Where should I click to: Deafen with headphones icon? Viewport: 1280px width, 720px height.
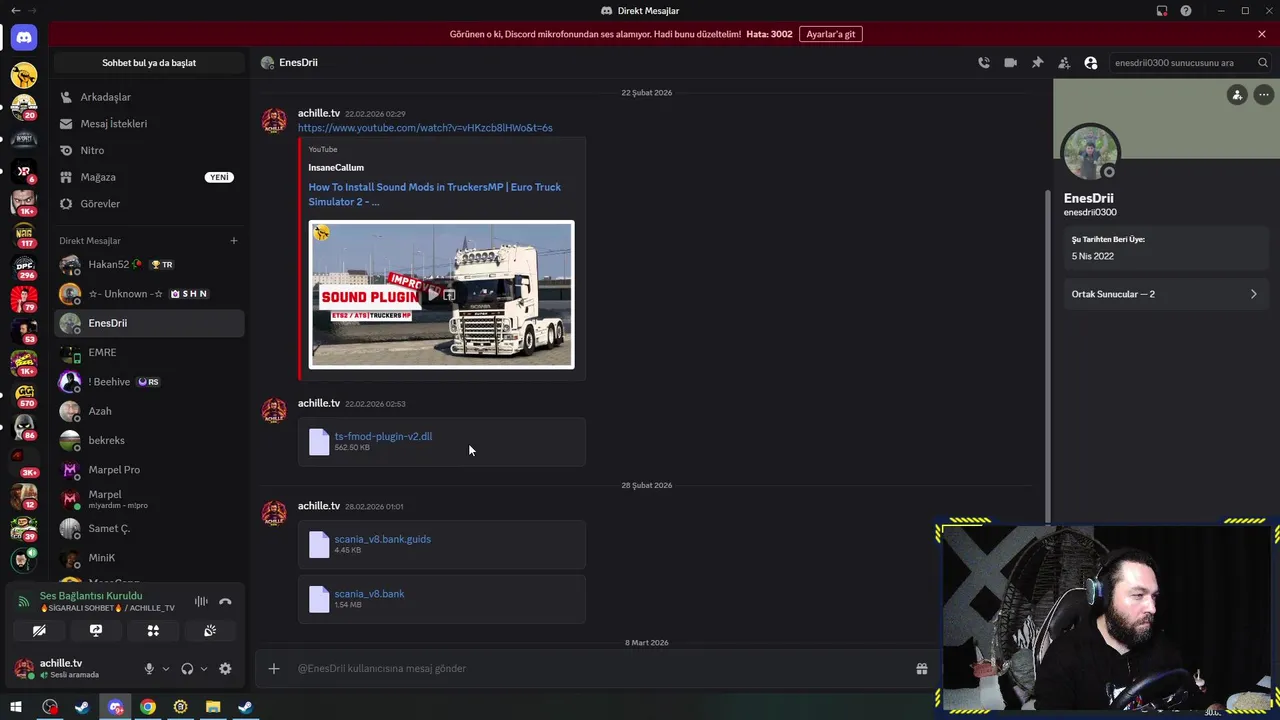tap(187, 669)
